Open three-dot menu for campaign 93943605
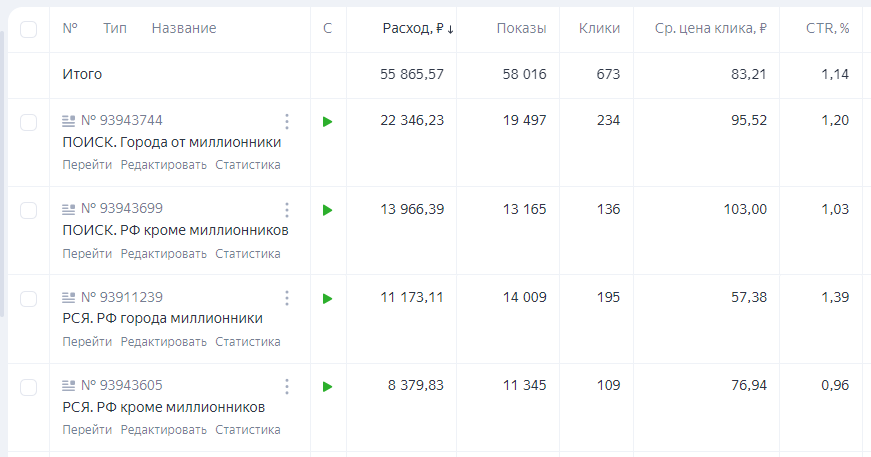 (x=287, y=386)
